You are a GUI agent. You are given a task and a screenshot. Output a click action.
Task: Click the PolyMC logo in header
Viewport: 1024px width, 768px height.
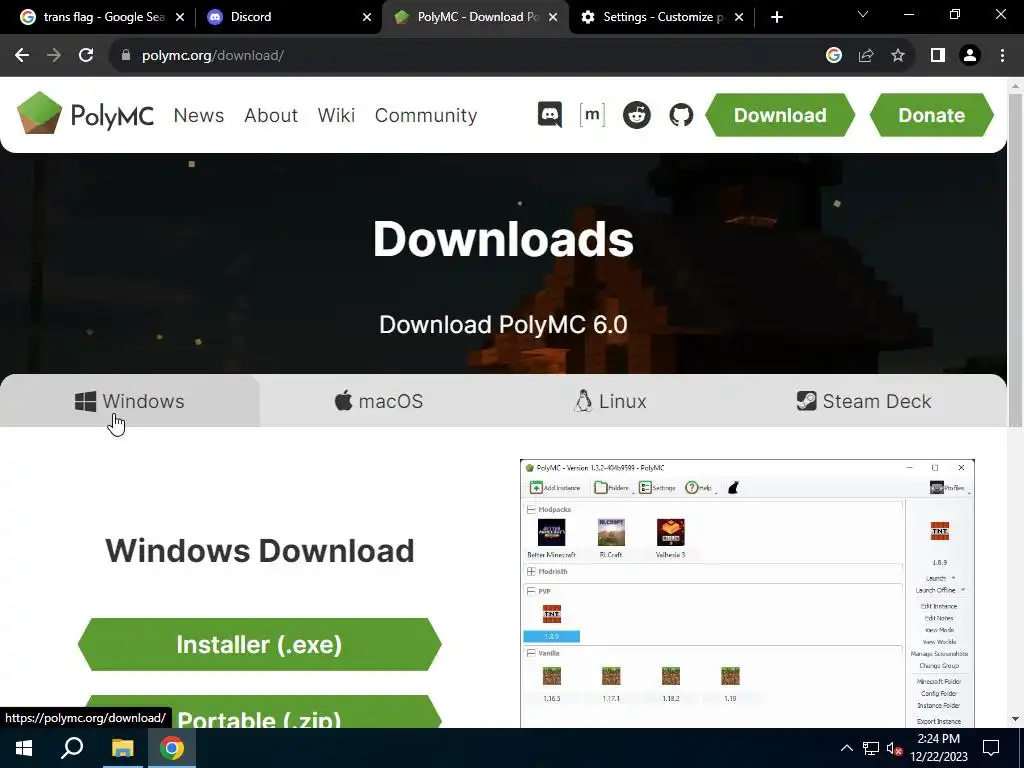coord(85,114)
